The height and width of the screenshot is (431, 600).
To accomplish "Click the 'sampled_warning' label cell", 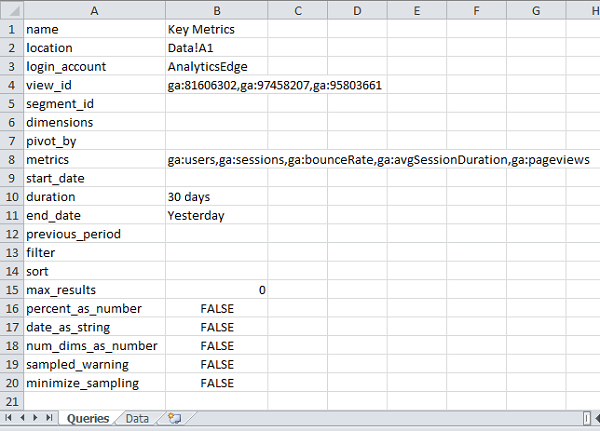I will (95, 364).
